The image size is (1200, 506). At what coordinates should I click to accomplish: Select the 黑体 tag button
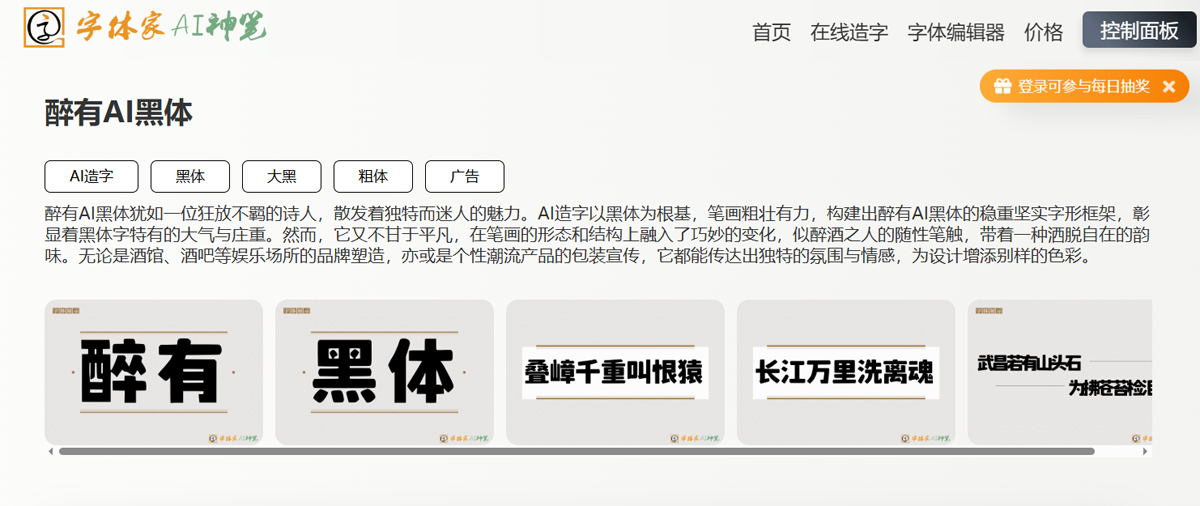pos(190,176)
